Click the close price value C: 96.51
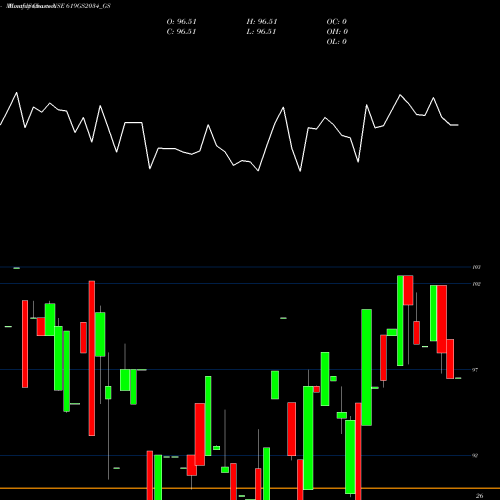Screen dimensions: 500x500 [181, 32]
